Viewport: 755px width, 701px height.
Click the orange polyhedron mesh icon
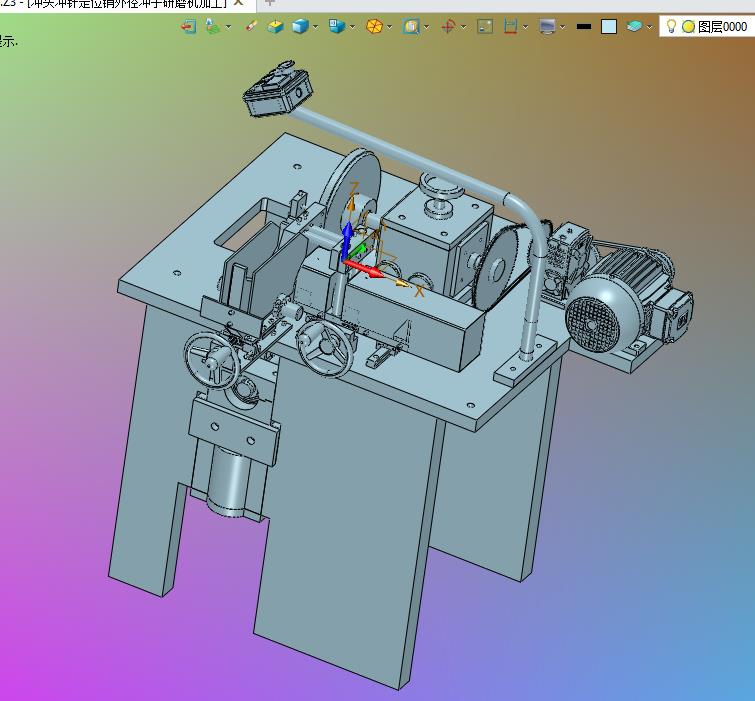coord(374,26)
